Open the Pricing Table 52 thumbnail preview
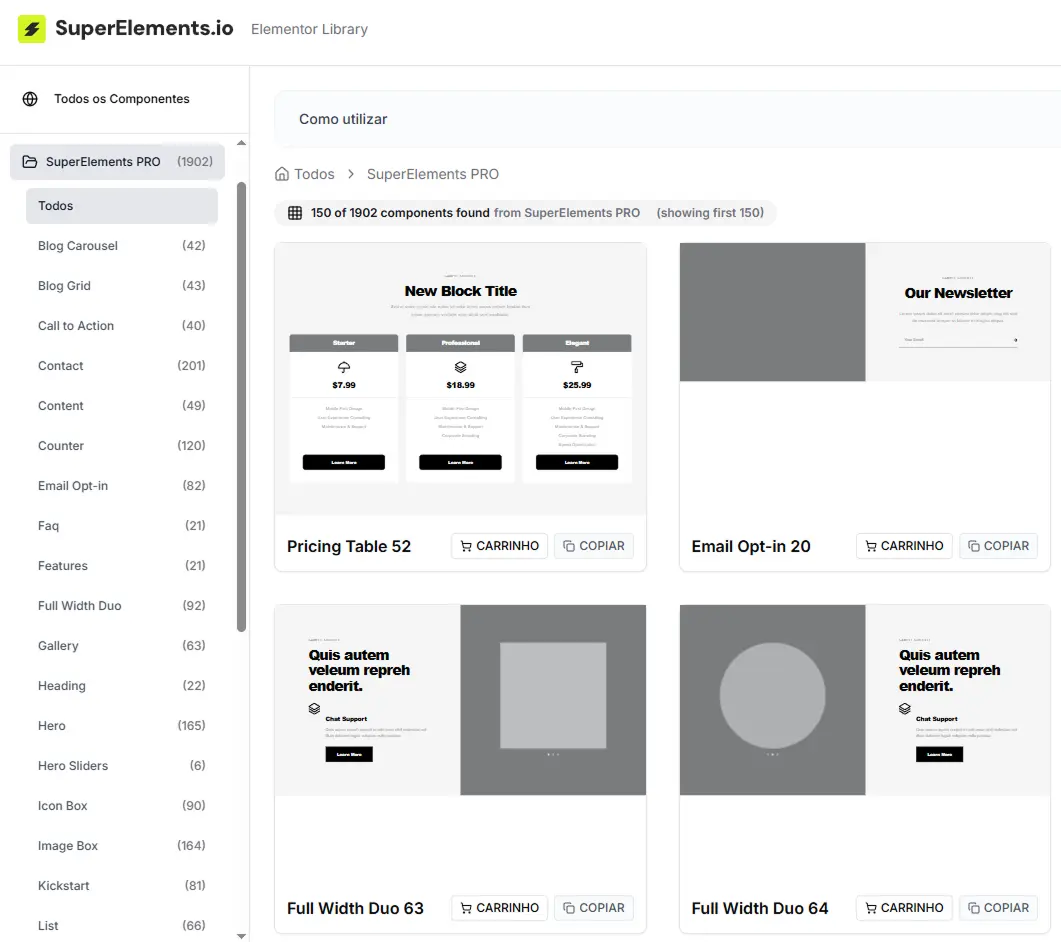The height and width of the screenshot is (942, 1061). (x=460, y=379)
